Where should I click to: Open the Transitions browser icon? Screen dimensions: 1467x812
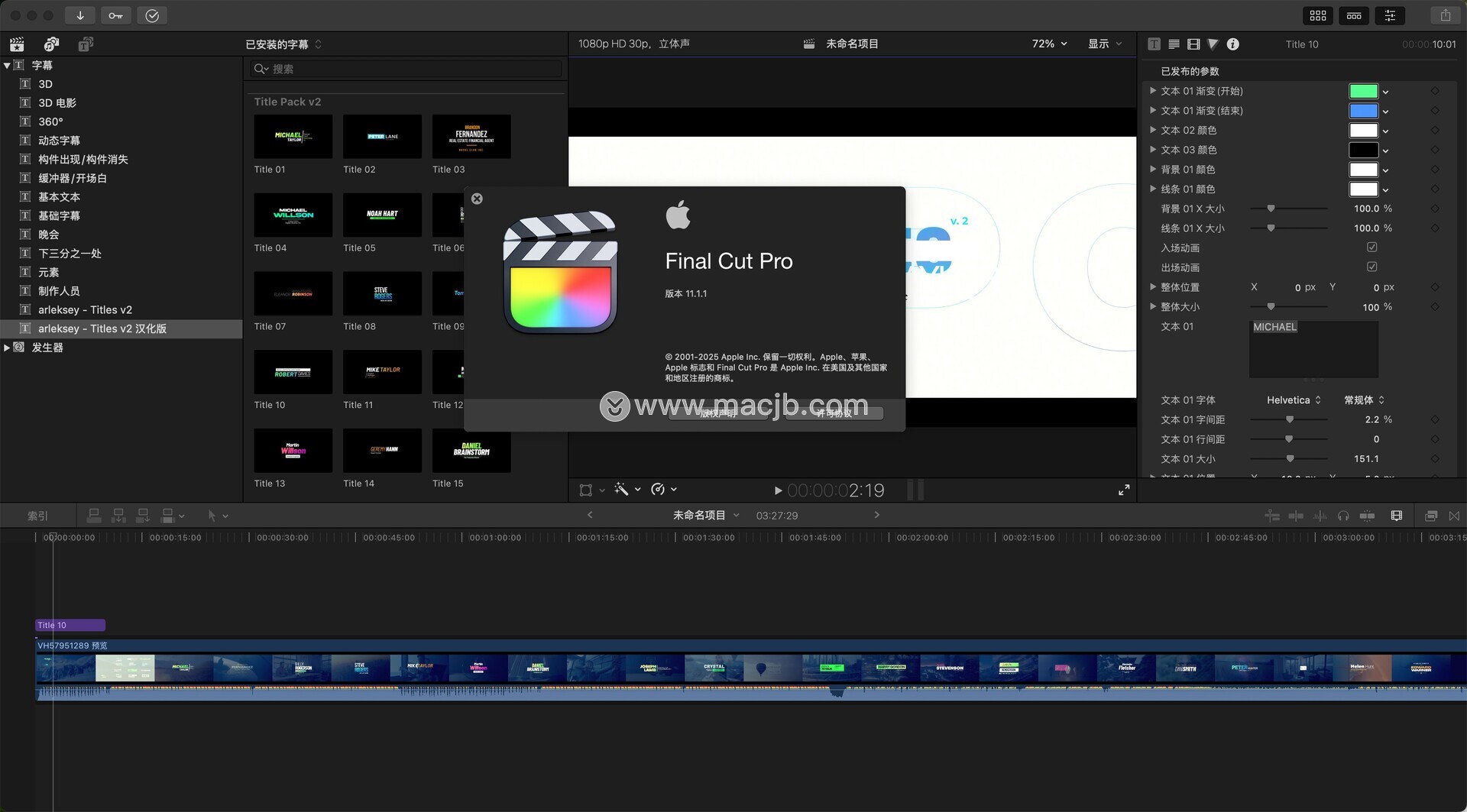[1454, 516]
